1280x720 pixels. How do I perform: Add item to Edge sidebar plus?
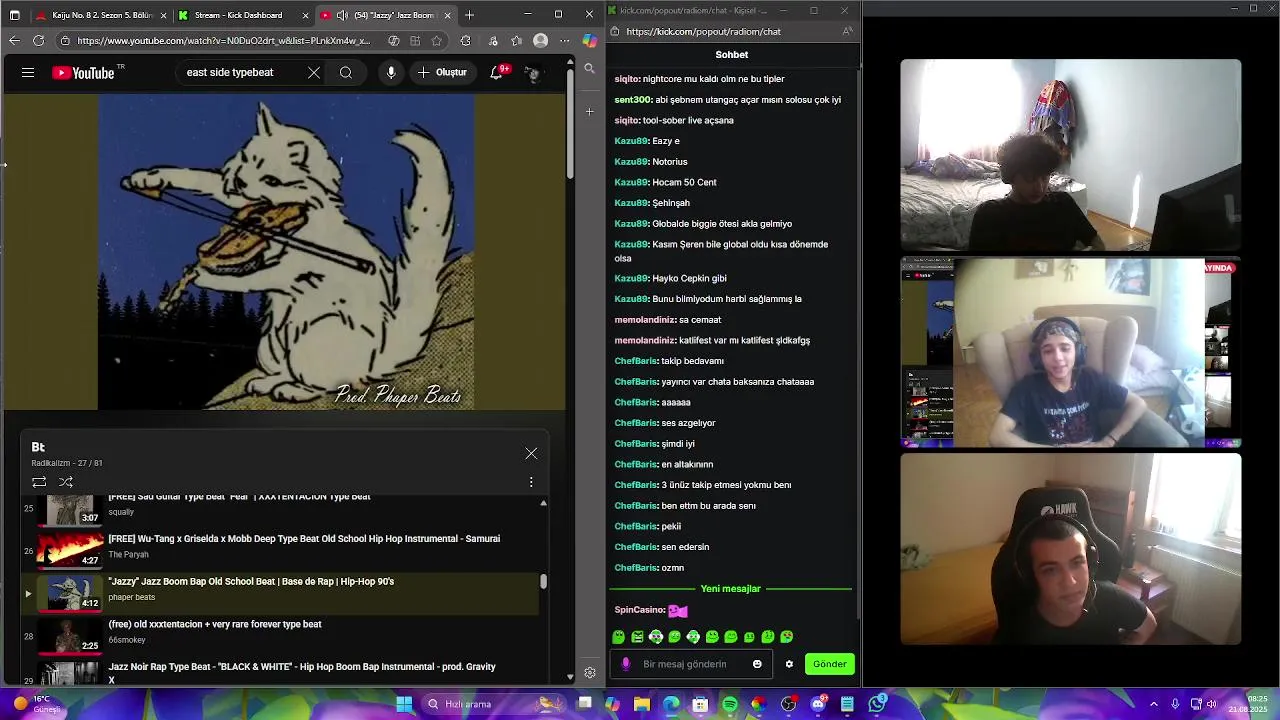point(590,112)
